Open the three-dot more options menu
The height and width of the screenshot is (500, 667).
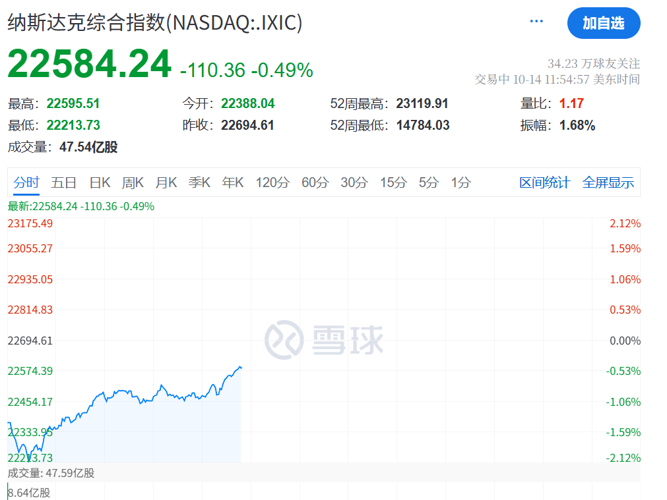(x=537, y=22)
